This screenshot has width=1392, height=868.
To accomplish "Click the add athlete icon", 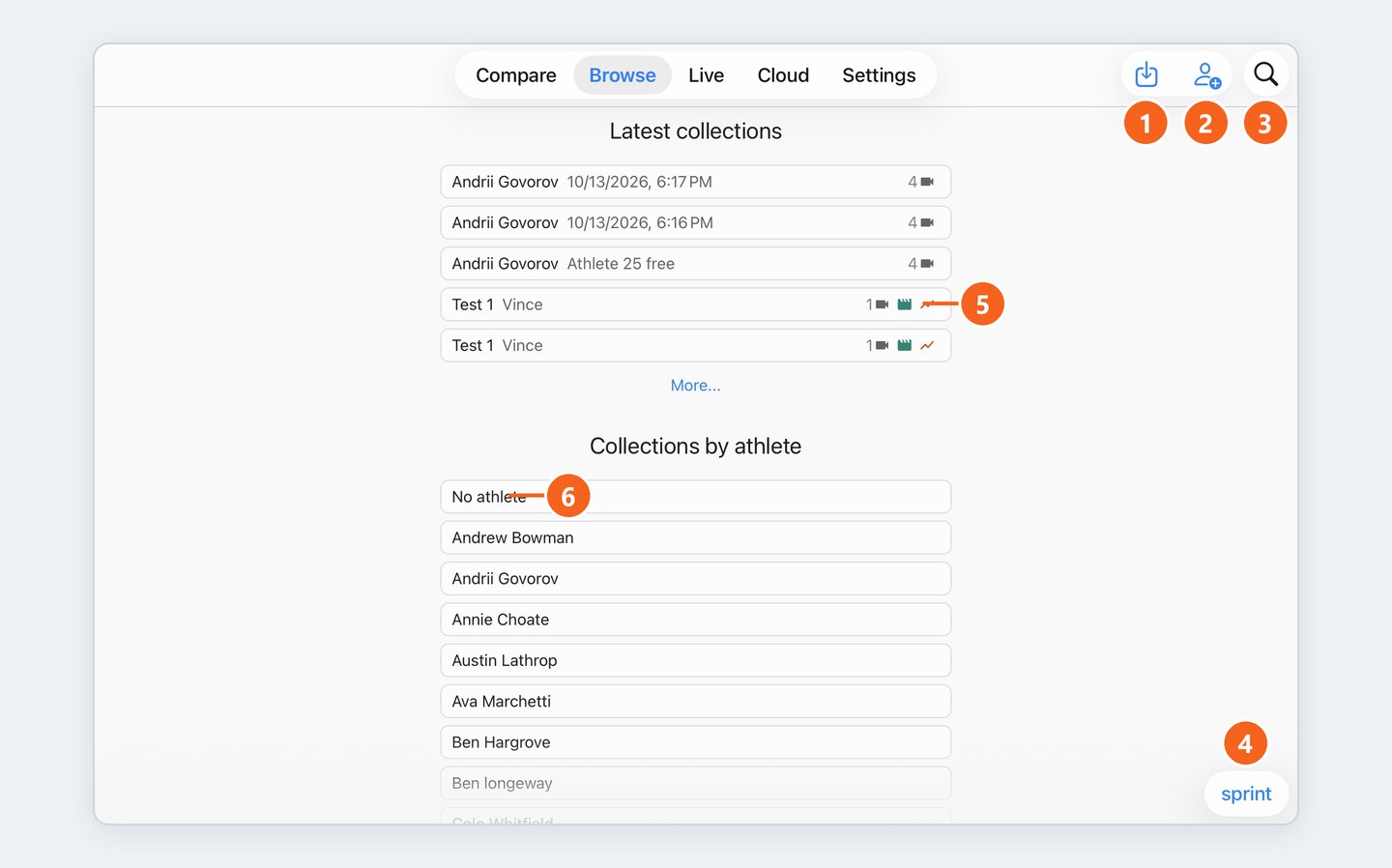I will click(1206, 74).
